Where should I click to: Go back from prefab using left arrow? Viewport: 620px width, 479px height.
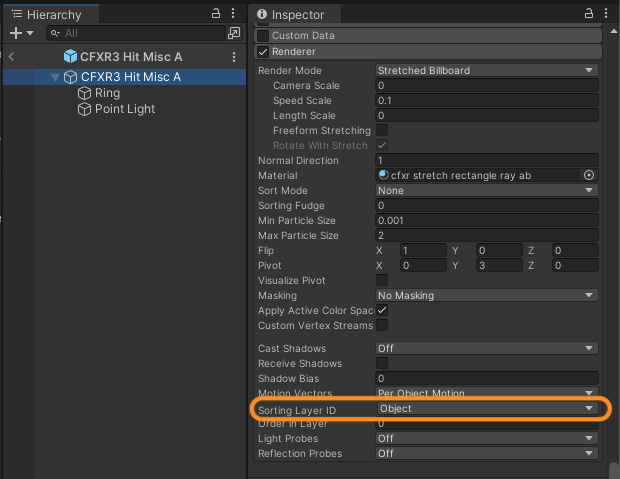click(11, 57)
